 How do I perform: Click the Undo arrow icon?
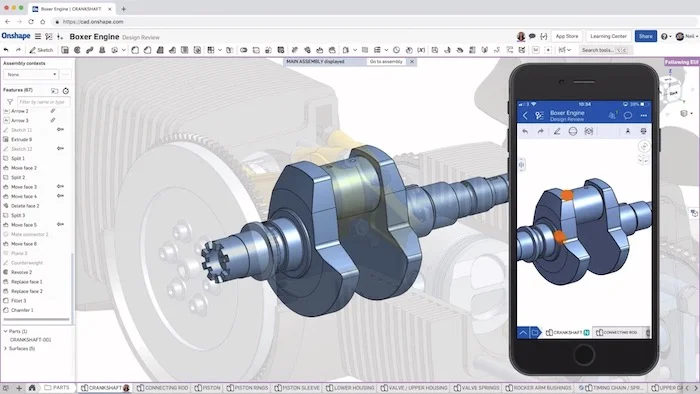[6, 50]
